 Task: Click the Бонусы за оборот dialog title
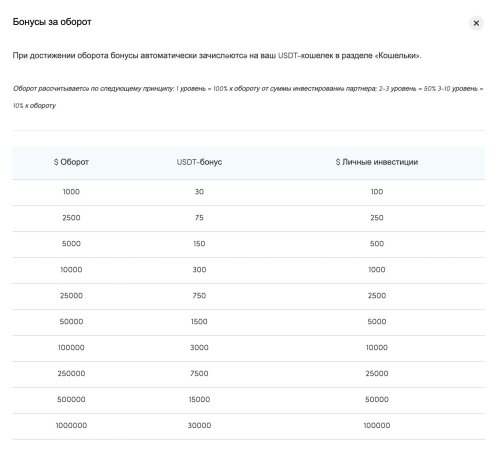click(52, 22)
